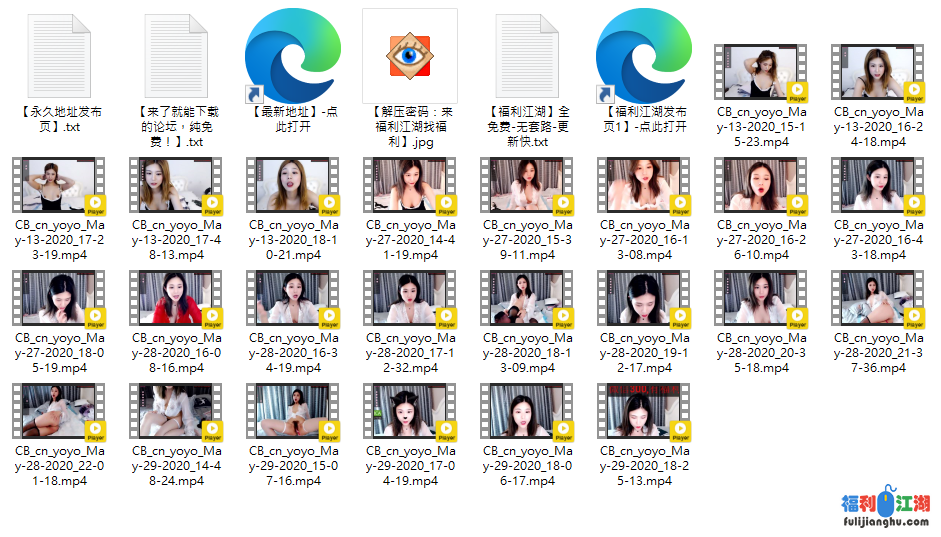Select video file May-13-2020_16-24-18.mp4
The width and height of the screenshot is (941, 537).
coord(878,73)
